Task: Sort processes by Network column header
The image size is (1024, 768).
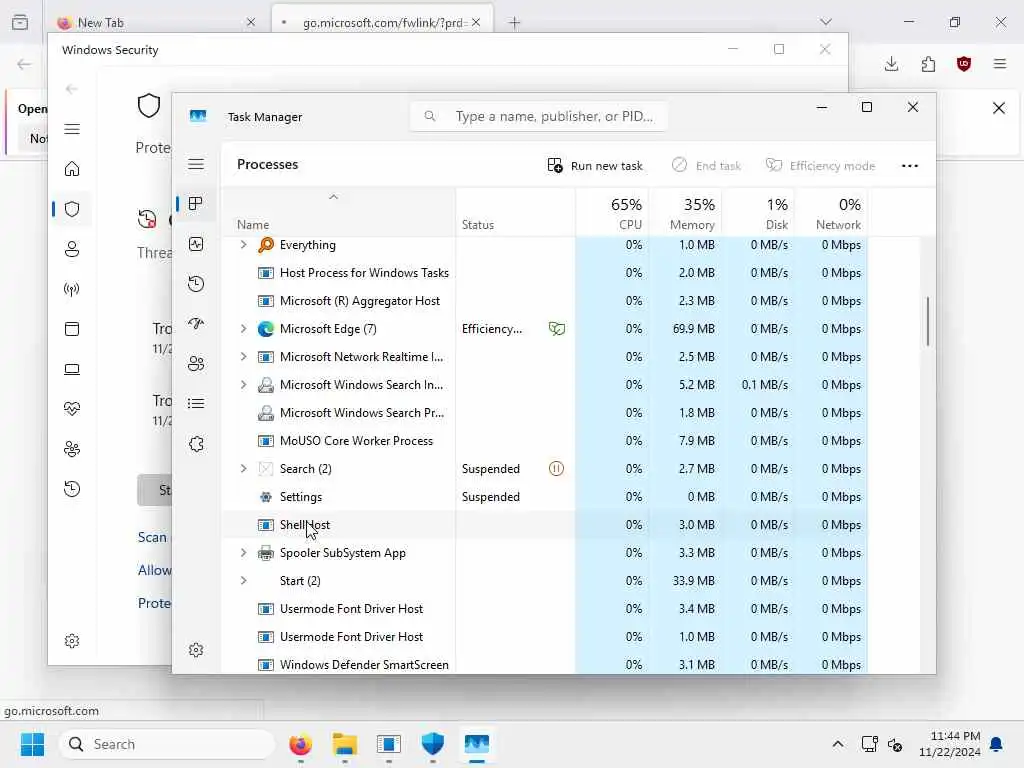Action: point(831,212)
